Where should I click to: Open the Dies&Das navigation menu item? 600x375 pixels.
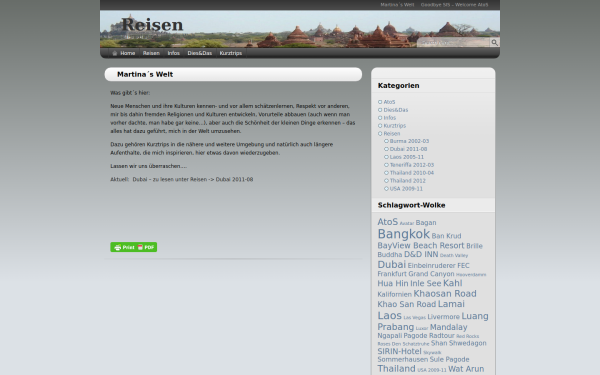200,53
